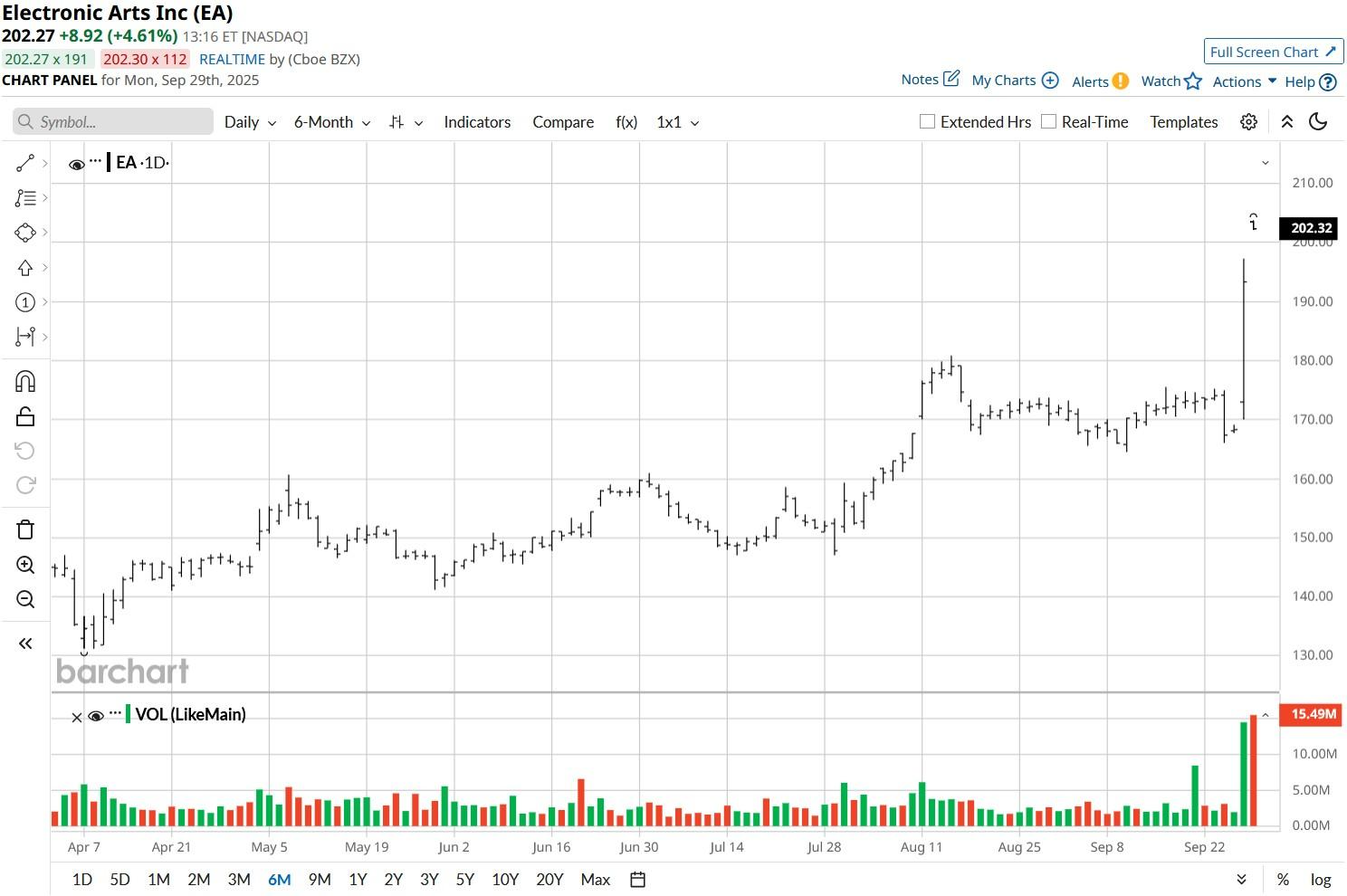Click the Full Screen Chart button
This screenshot has width=1347, height=896.
pyautogui.click(x=1273, y=52)
